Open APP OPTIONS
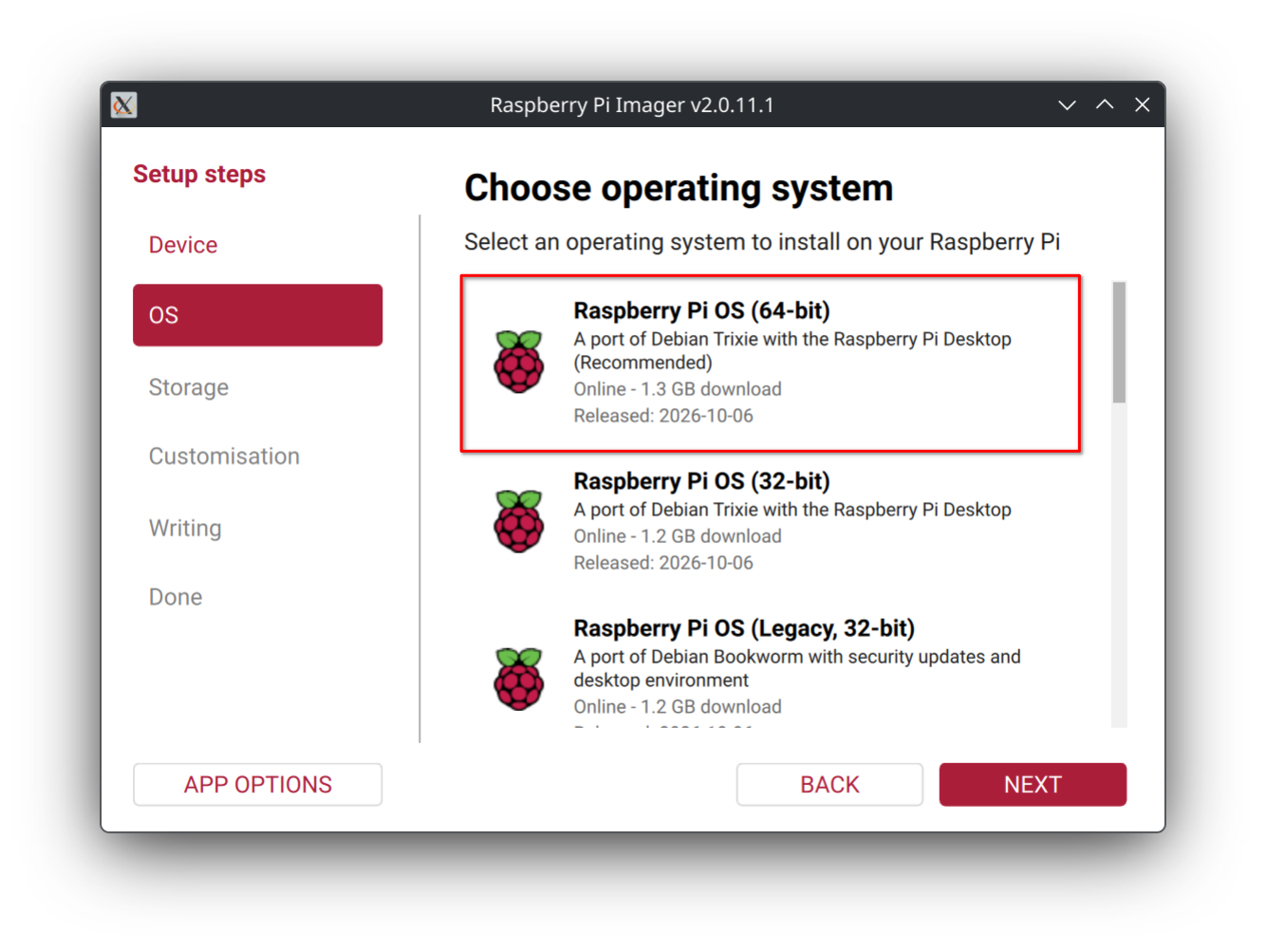1266x952 pixels. click(x=257, y=785)
